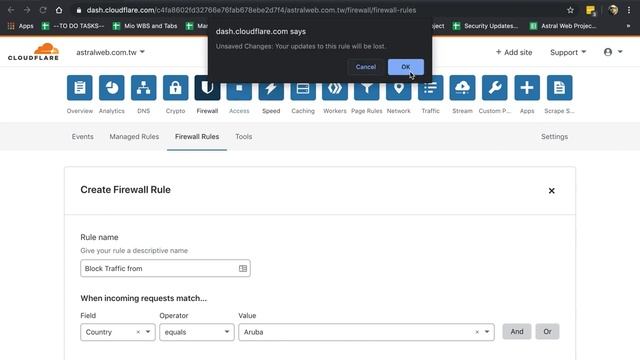The height and width of the screenshot is (360, 640).
Task: Expand the astralweb.com.tw site dropdown
Action: pyautogui.click(x=111, y=52)
